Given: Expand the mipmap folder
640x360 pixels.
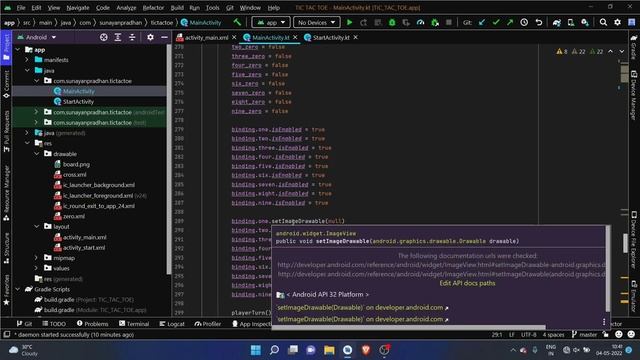Looking at the screenshot, I should 36,258.
